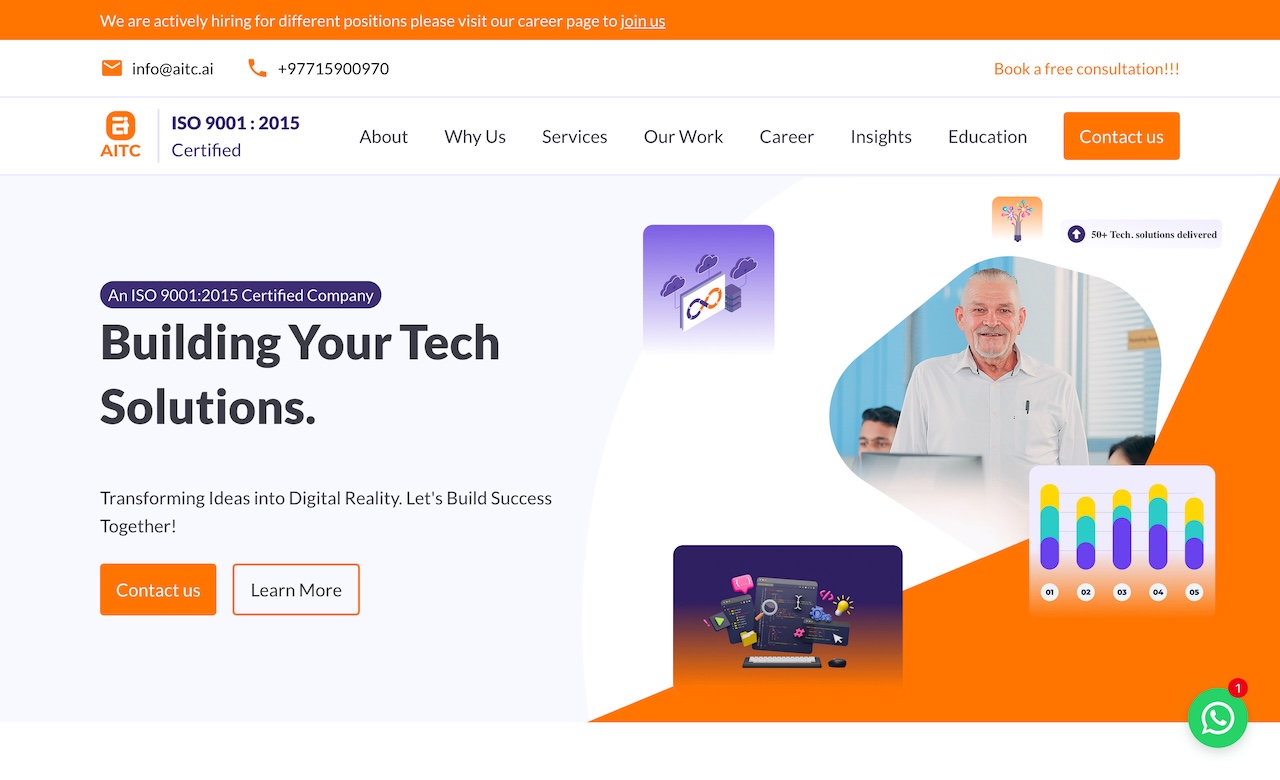Image resolution: width=1280 pixels, height=780 pixels.
Task: Open the Why Us menu item
Action: (x=475, y=136)
